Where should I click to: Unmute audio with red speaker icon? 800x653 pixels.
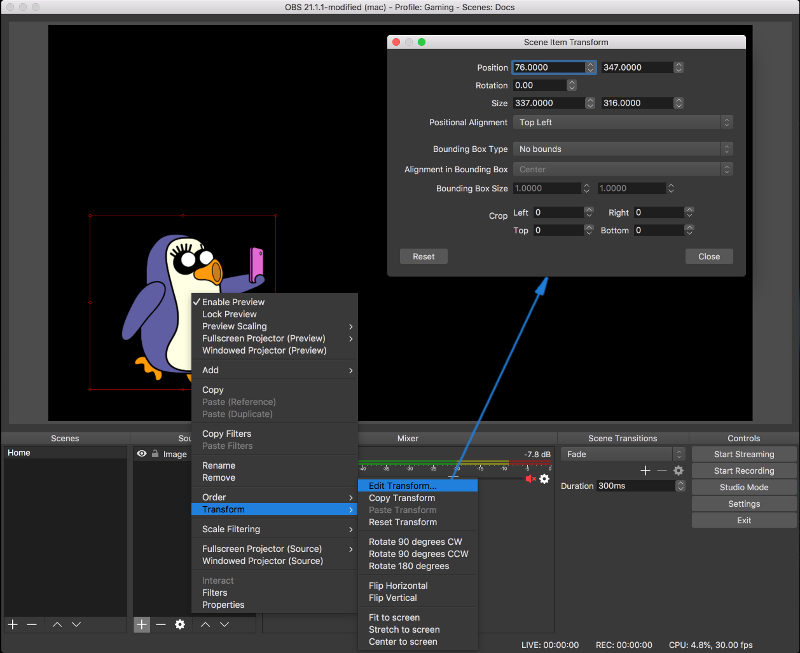pyautogui.click(x=530, y=479)
